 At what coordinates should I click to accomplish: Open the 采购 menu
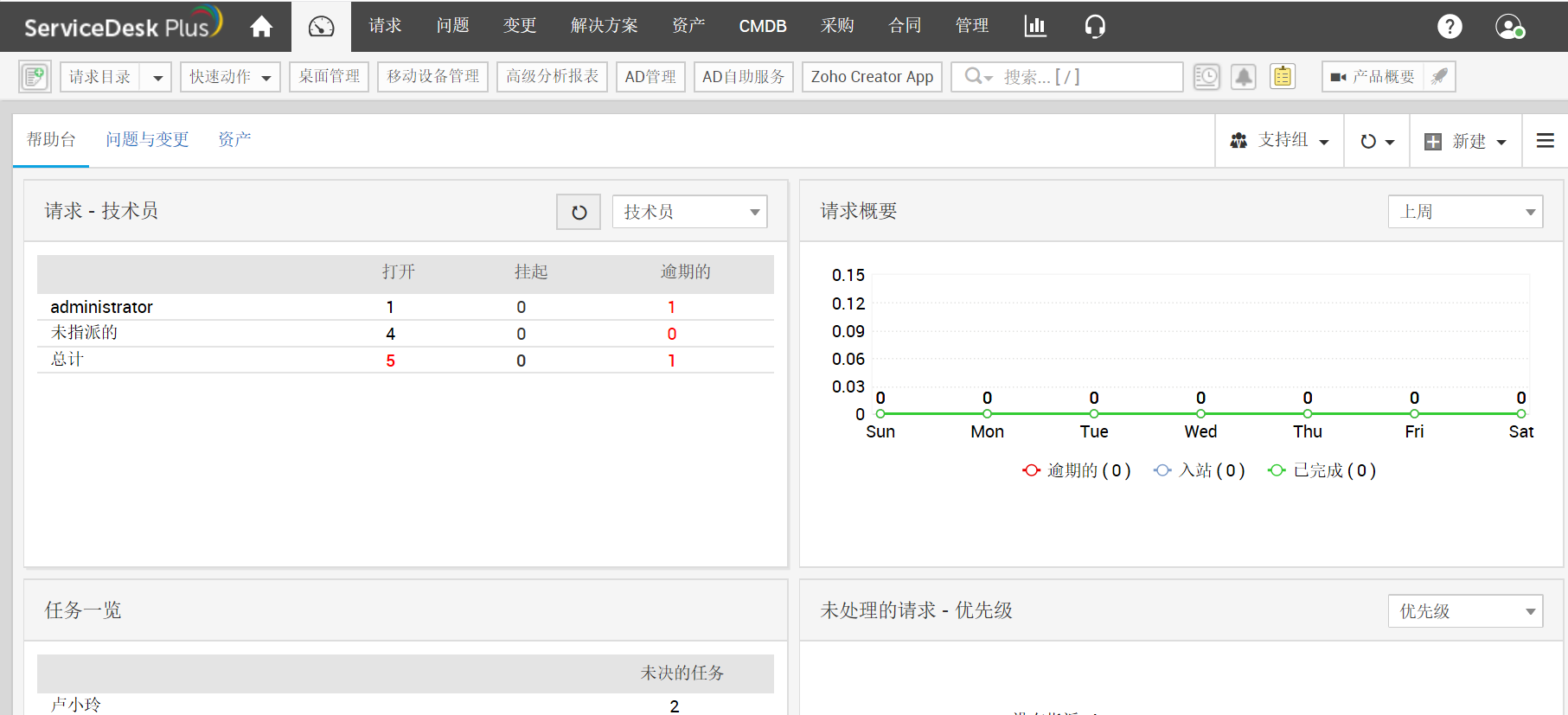point(837,26)
